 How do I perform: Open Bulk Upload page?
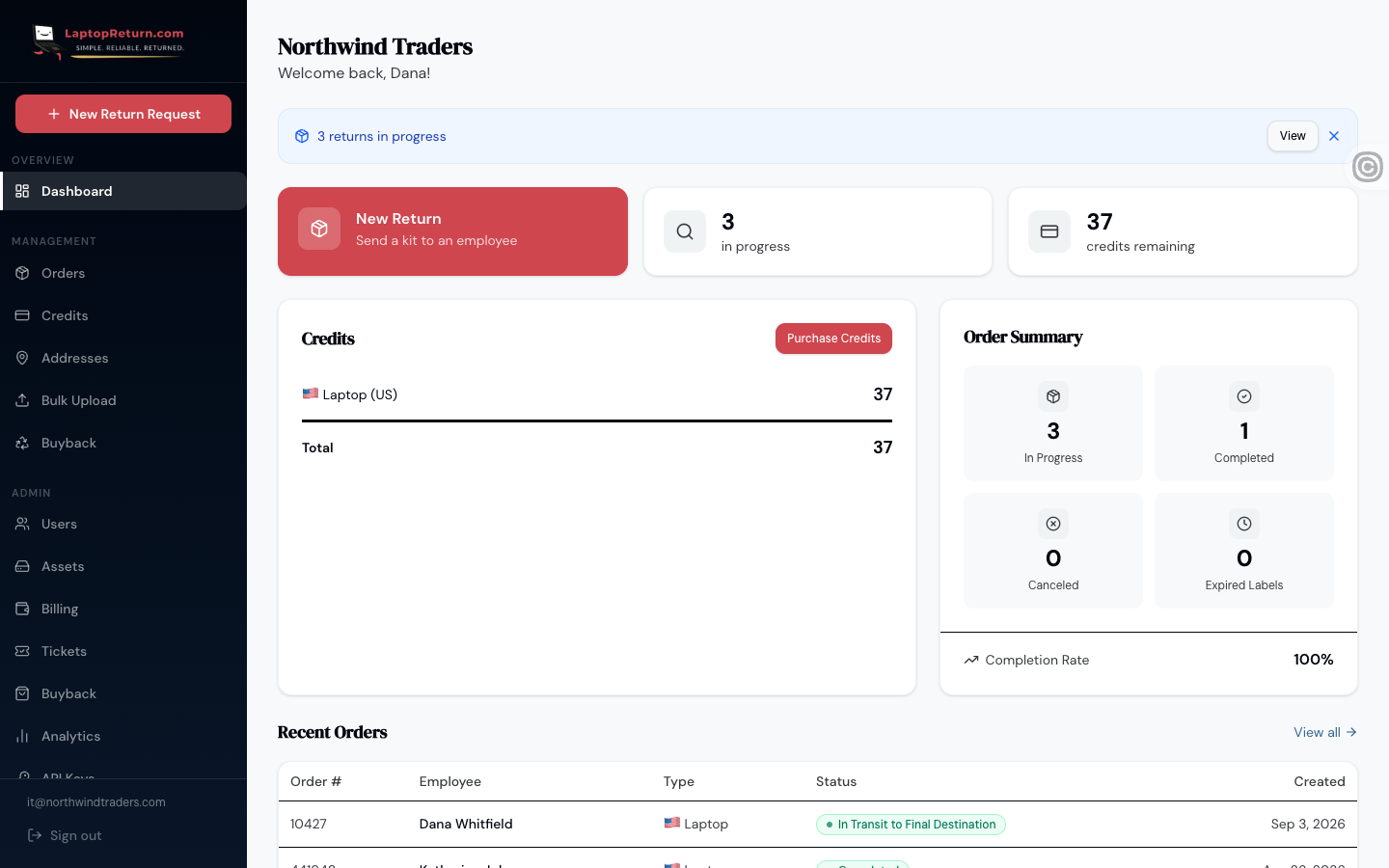(123, 400)
